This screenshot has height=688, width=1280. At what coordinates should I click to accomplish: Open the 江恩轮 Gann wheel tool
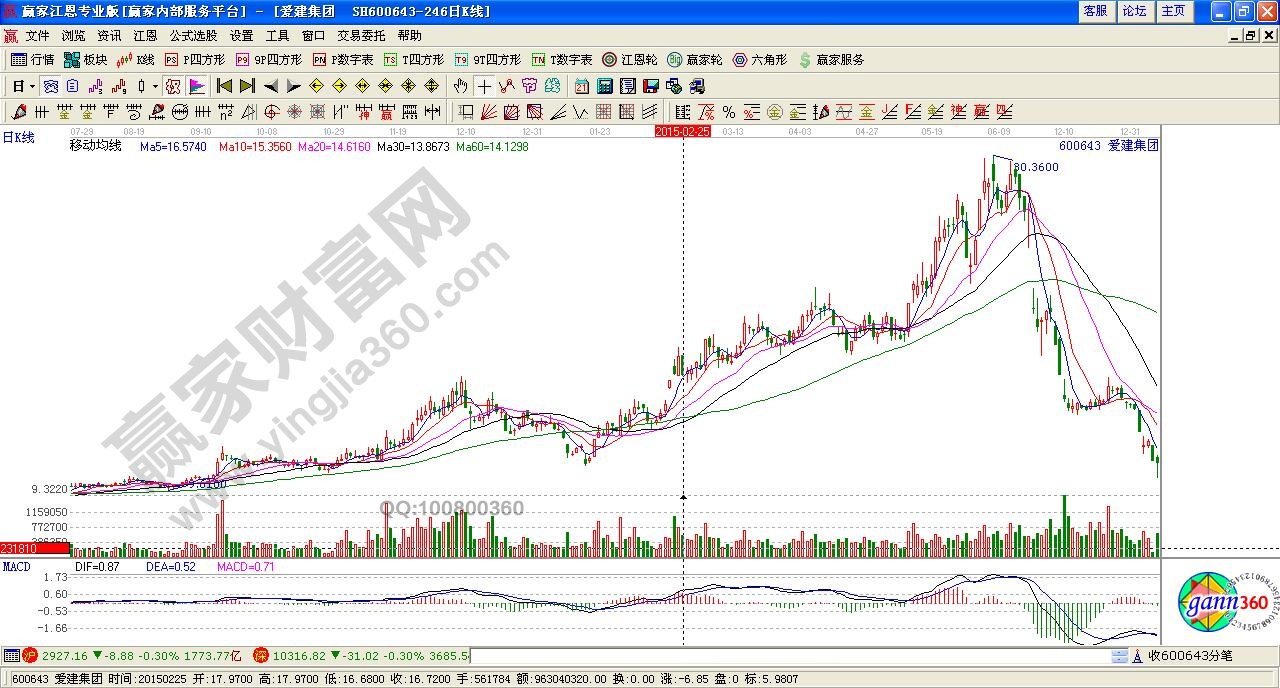click(629, 60)
